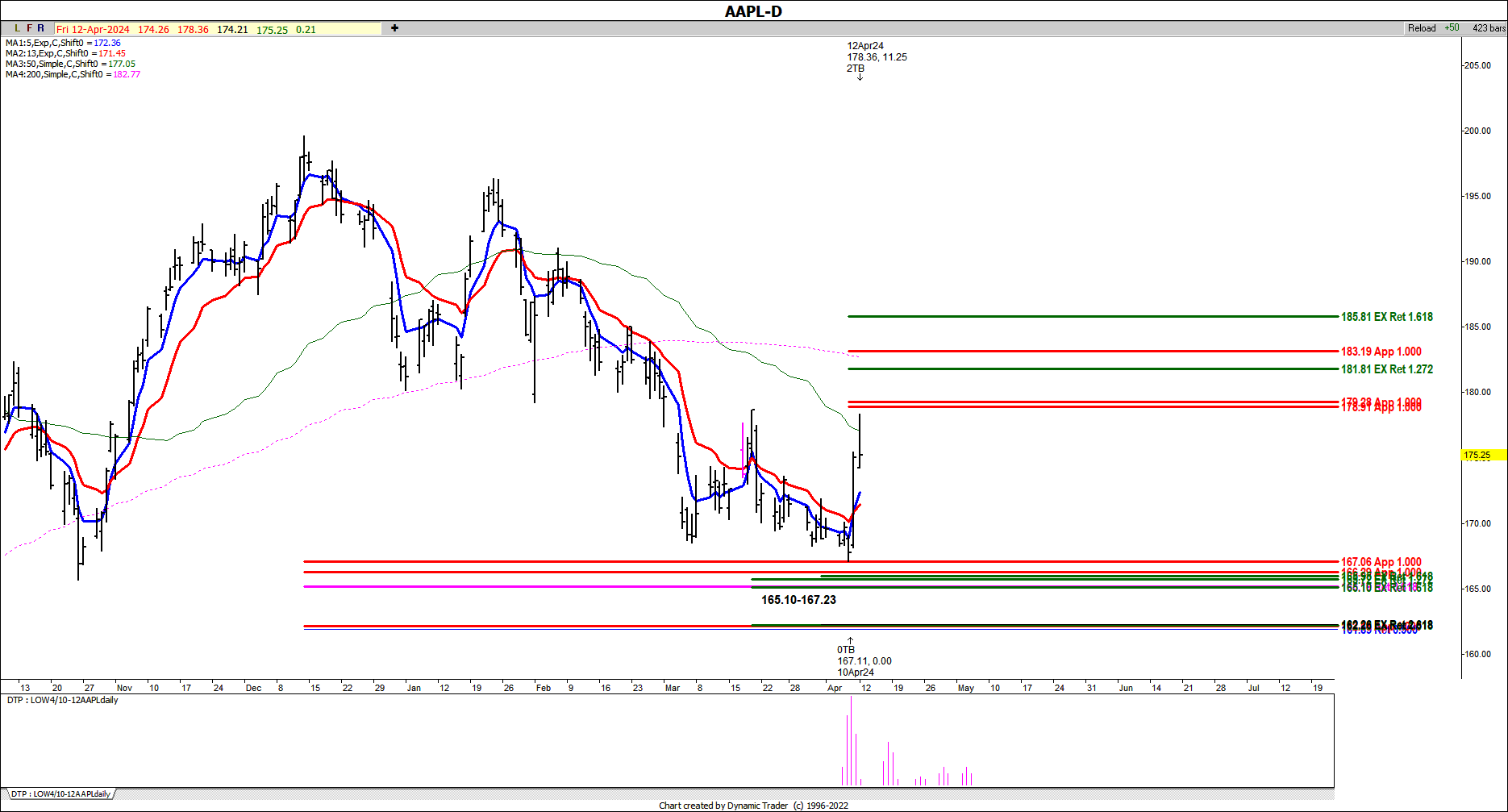Click the low price 174.21 readout

pos(232,29)
